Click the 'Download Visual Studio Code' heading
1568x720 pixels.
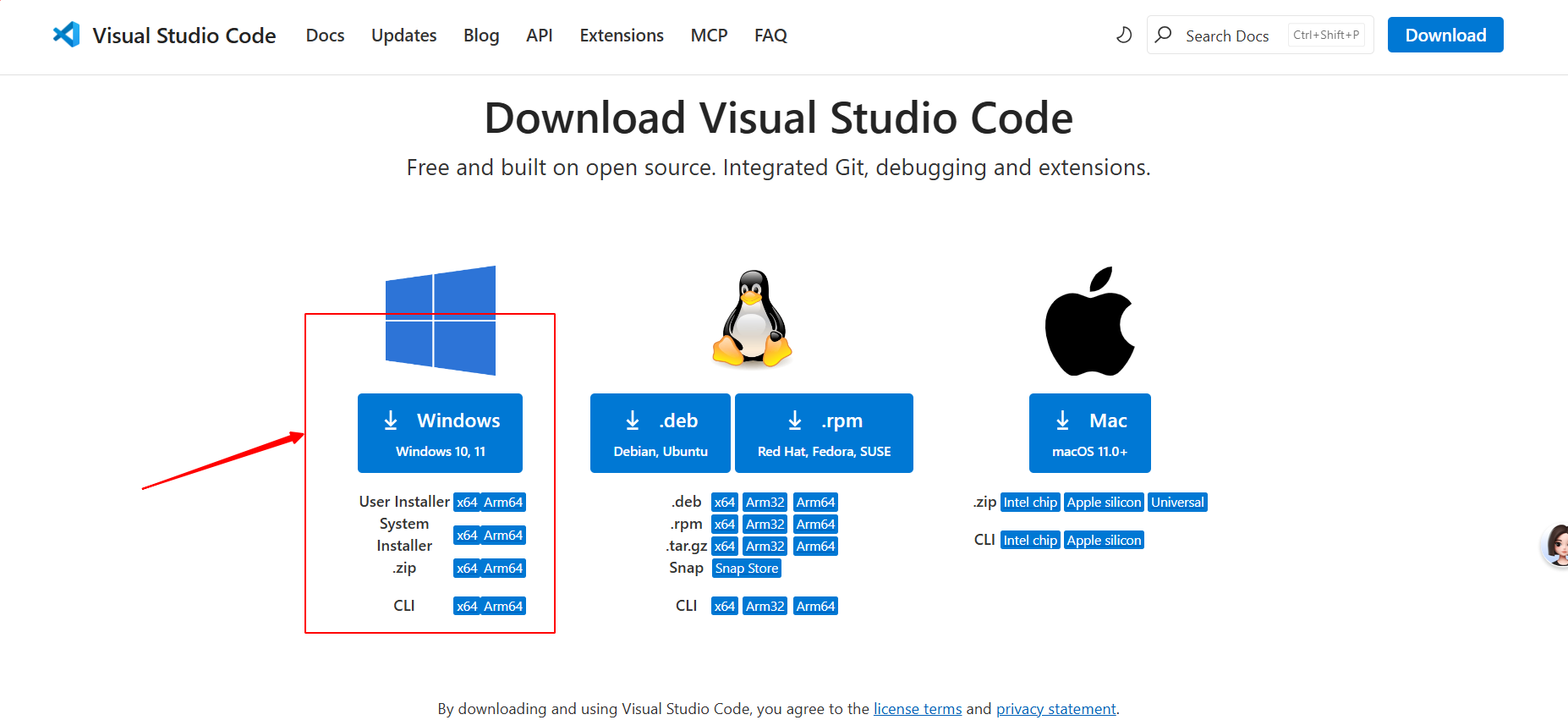pyautogui.click(x=779, y=118)
